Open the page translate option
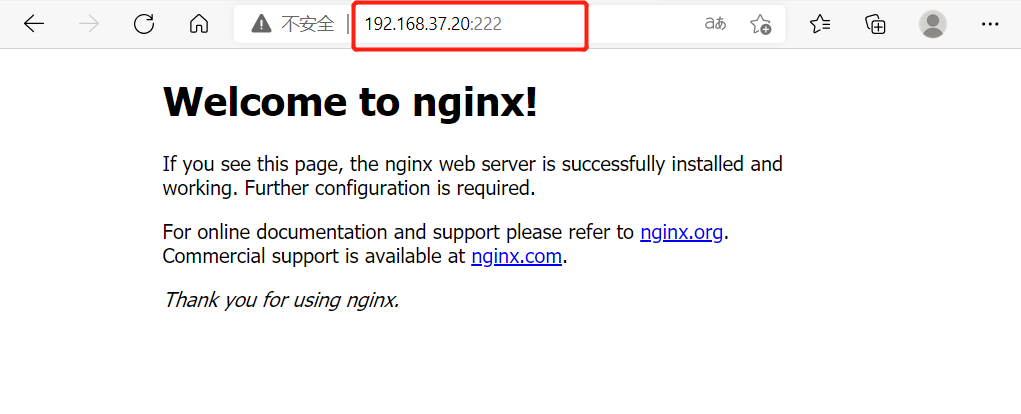 [716, 25]
